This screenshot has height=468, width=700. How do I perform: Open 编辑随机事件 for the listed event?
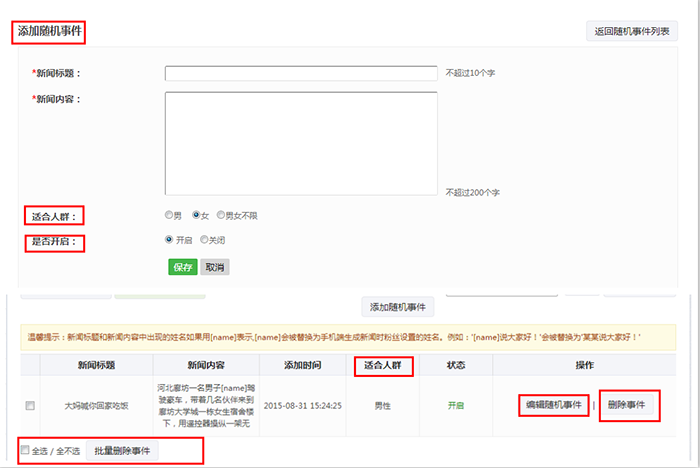point(553,405)
